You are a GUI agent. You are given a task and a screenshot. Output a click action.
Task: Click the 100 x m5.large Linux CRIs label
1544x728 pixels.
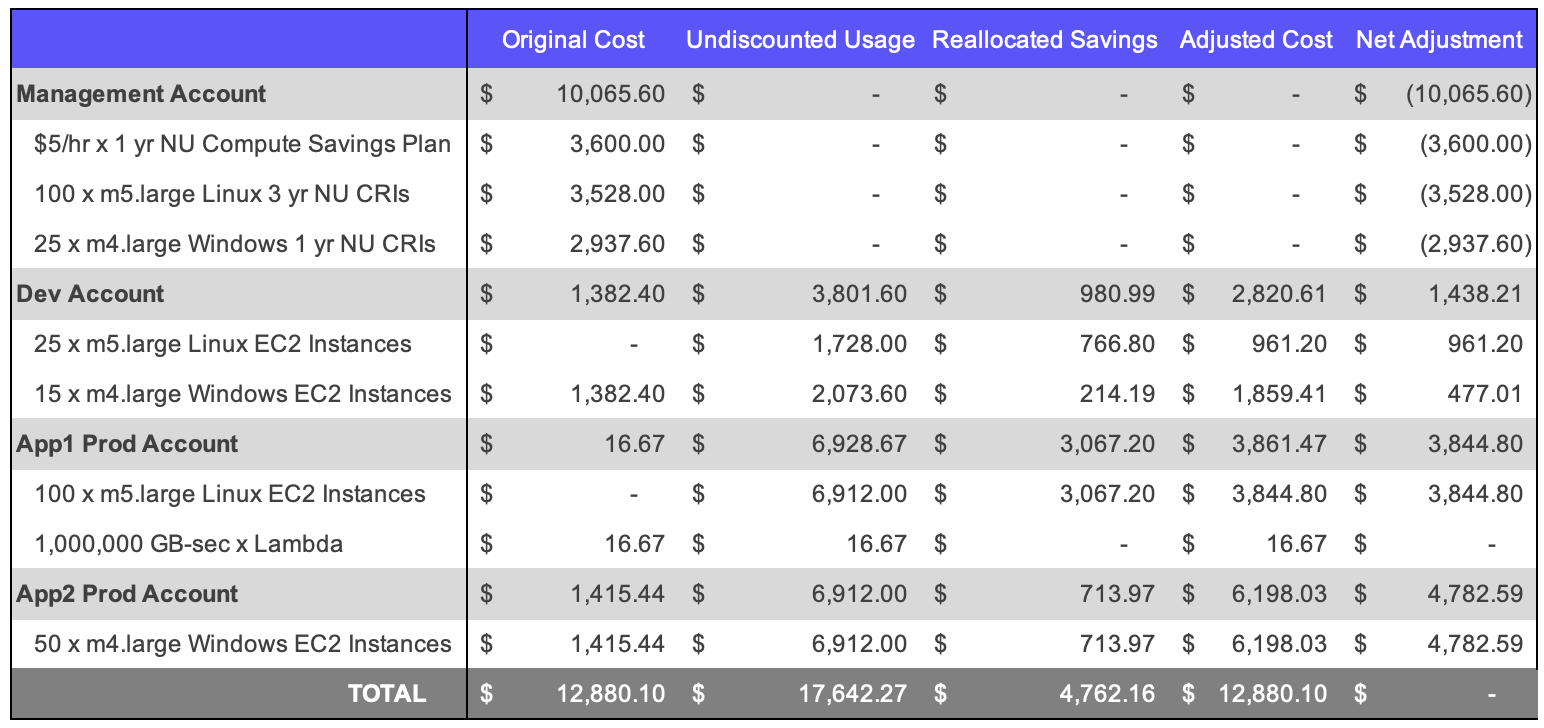tap(221, 194)
